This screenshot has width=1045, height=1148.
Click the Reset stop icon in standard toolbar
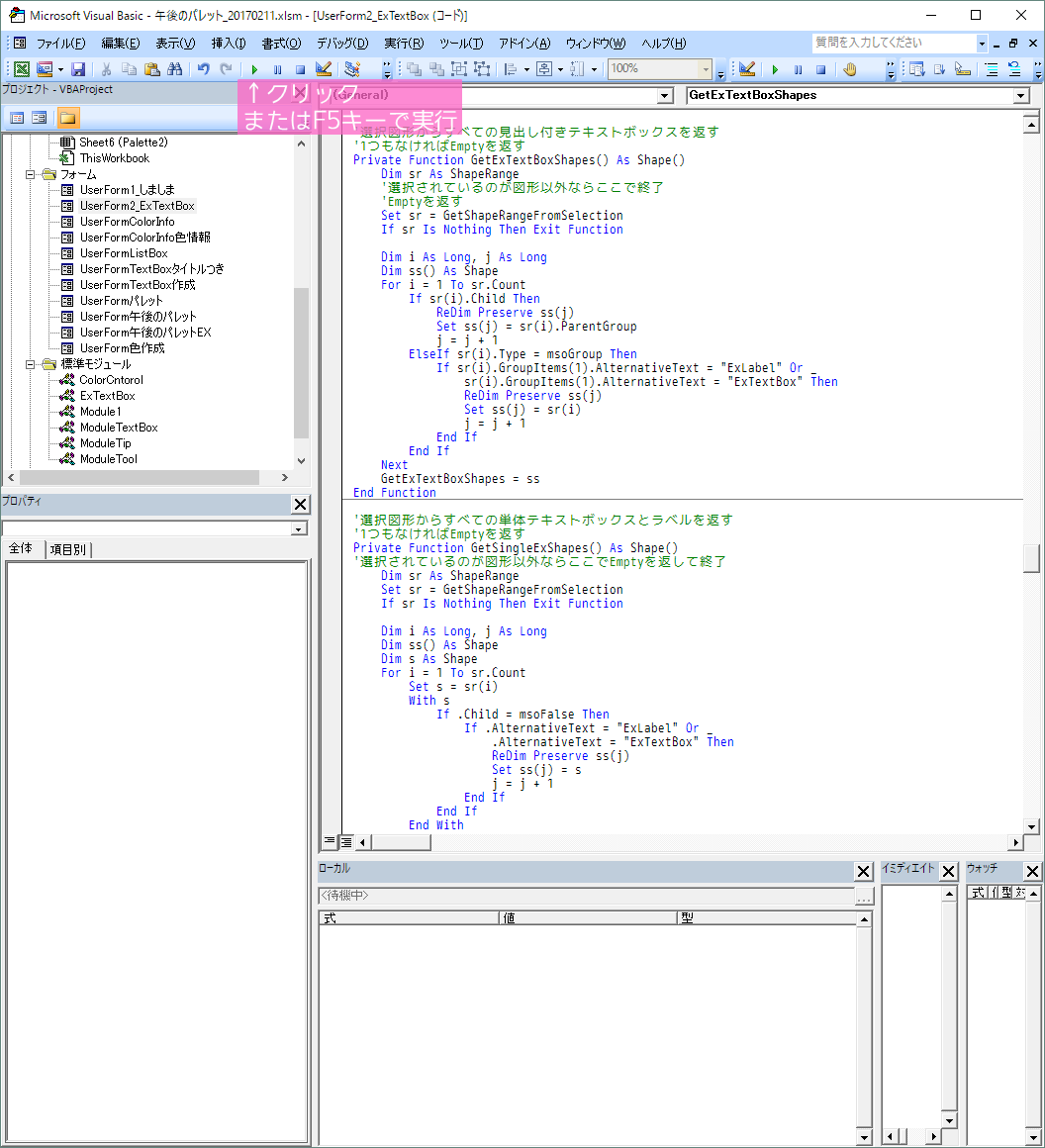(300, 69)
